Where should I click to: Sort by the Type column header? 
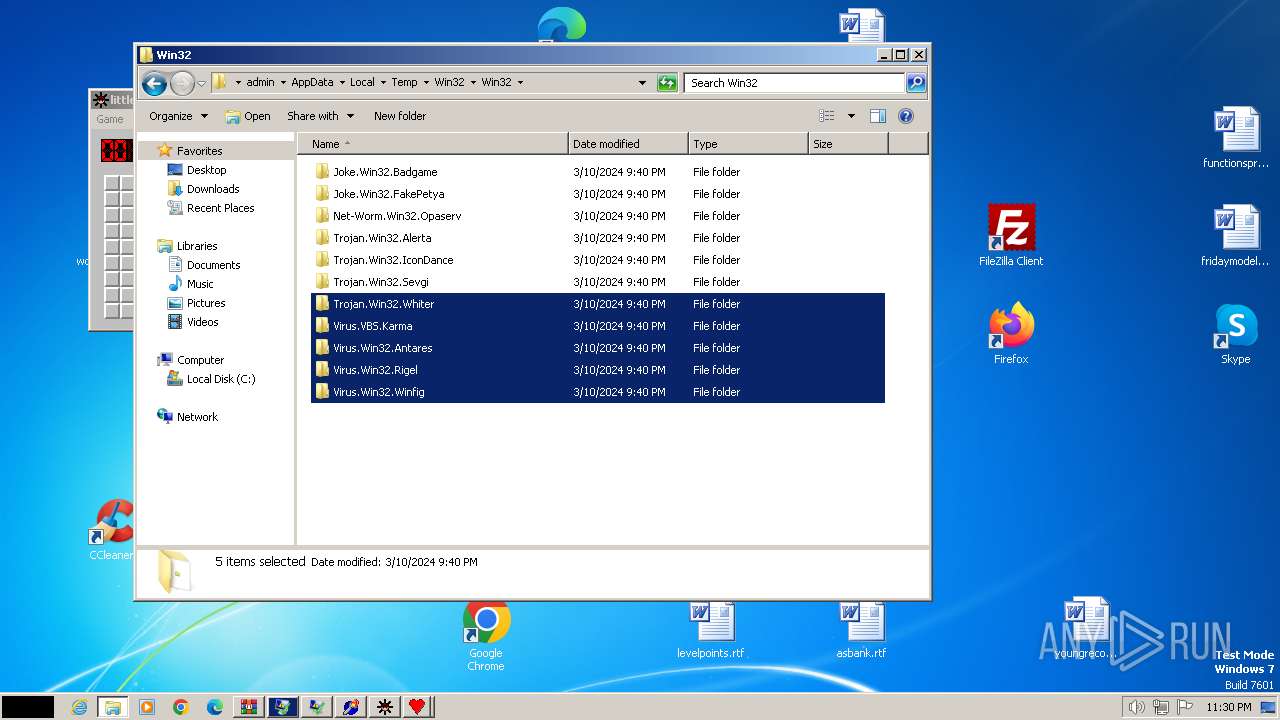[748, 144]
